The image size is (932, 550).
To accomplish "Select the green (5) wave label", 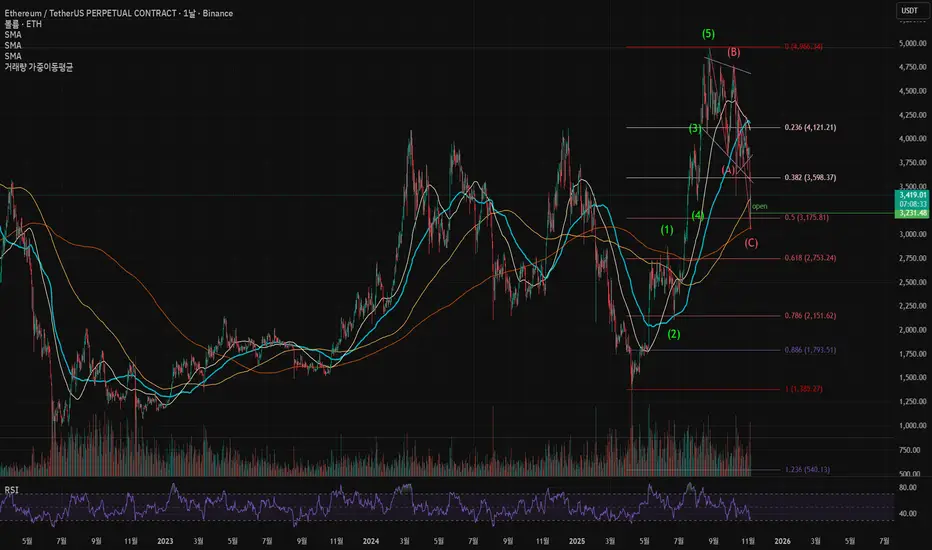I will (708, 34).
